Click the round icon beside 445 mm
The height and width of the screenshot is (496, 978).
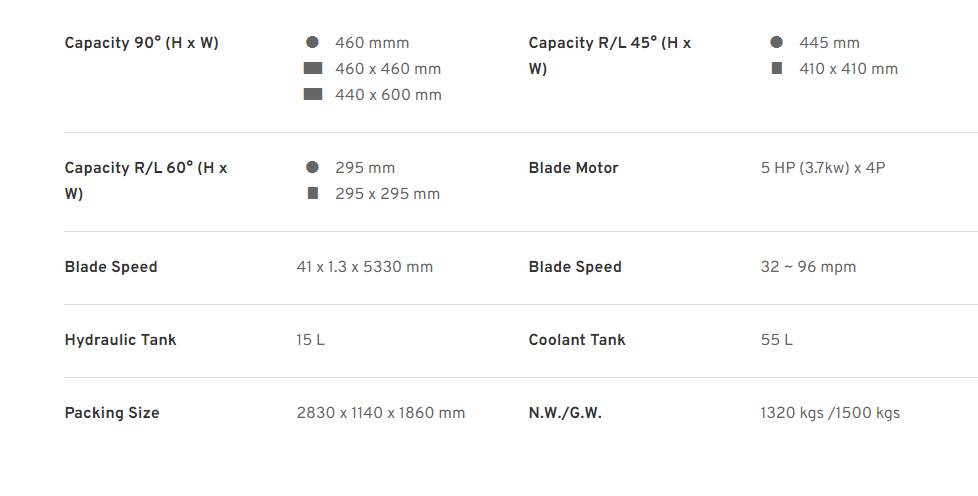777,42
